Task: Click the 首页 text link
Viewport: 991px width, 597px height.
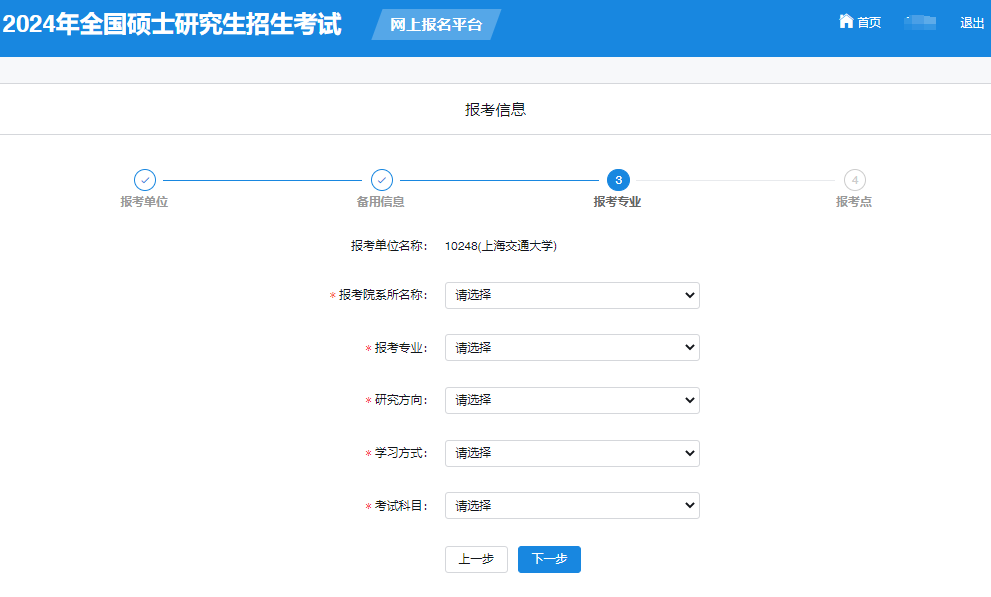Action: coord(869,23)
